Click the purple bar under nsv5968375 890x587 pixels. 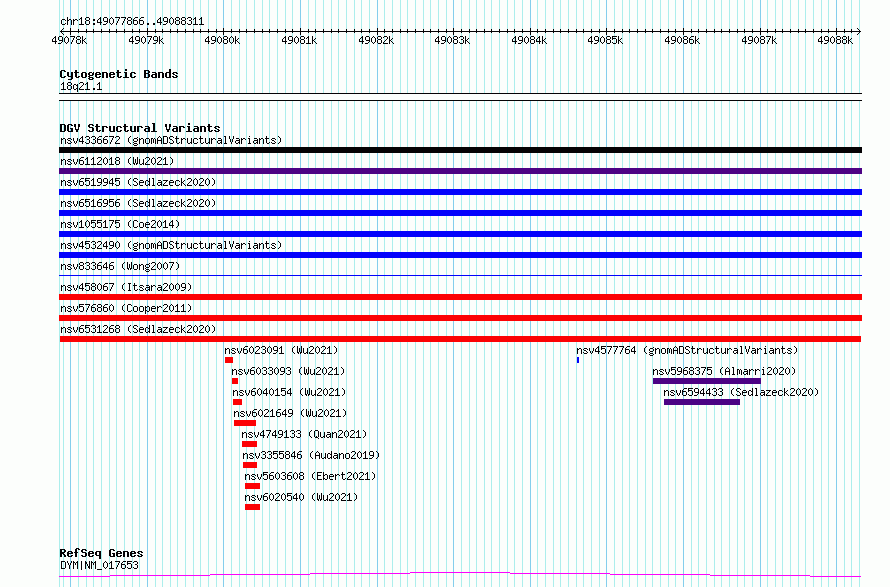[x=707, y=381]
